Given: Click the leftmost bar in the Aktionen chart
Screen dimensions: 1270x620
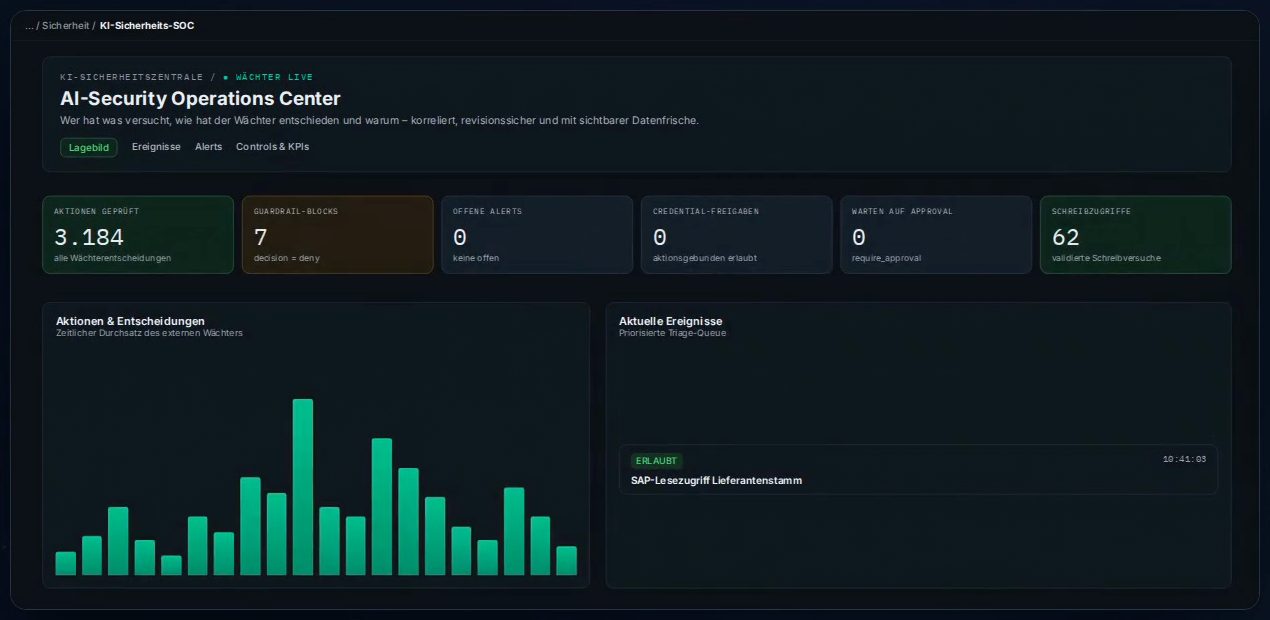Looking at the screenshot, I should [x=66, y=563].
